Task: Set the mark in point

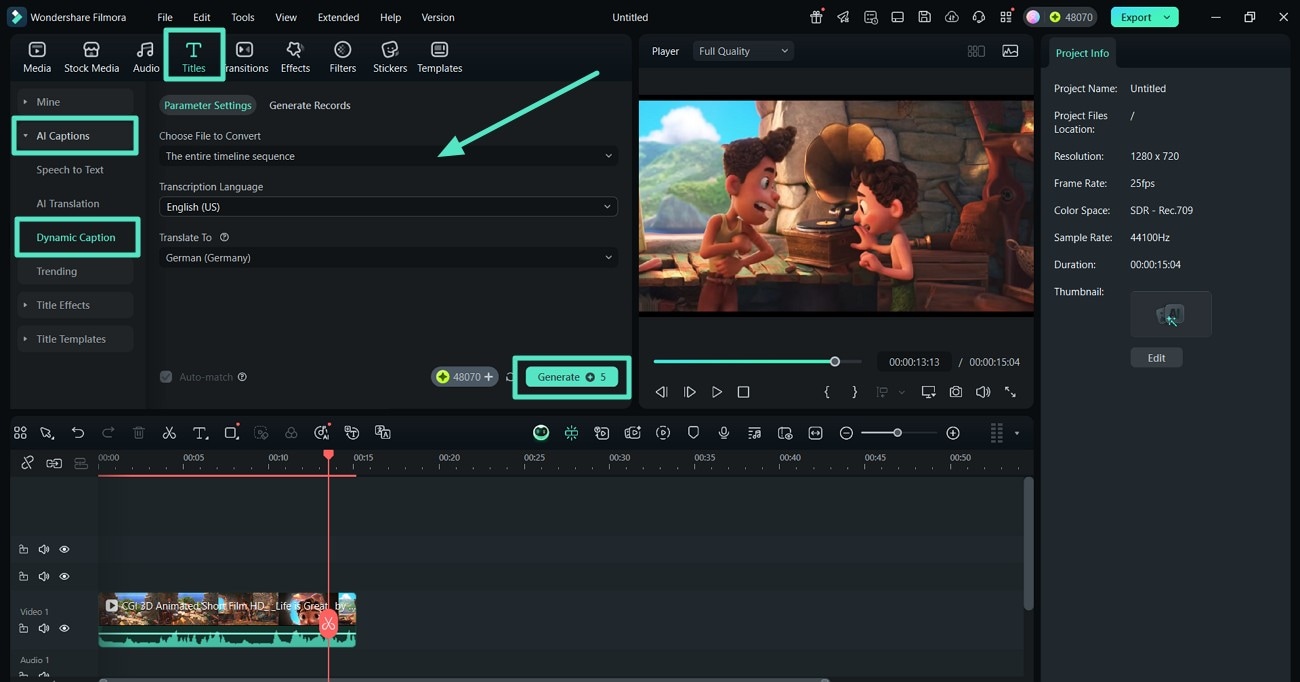Action: (x=827, y=392)
